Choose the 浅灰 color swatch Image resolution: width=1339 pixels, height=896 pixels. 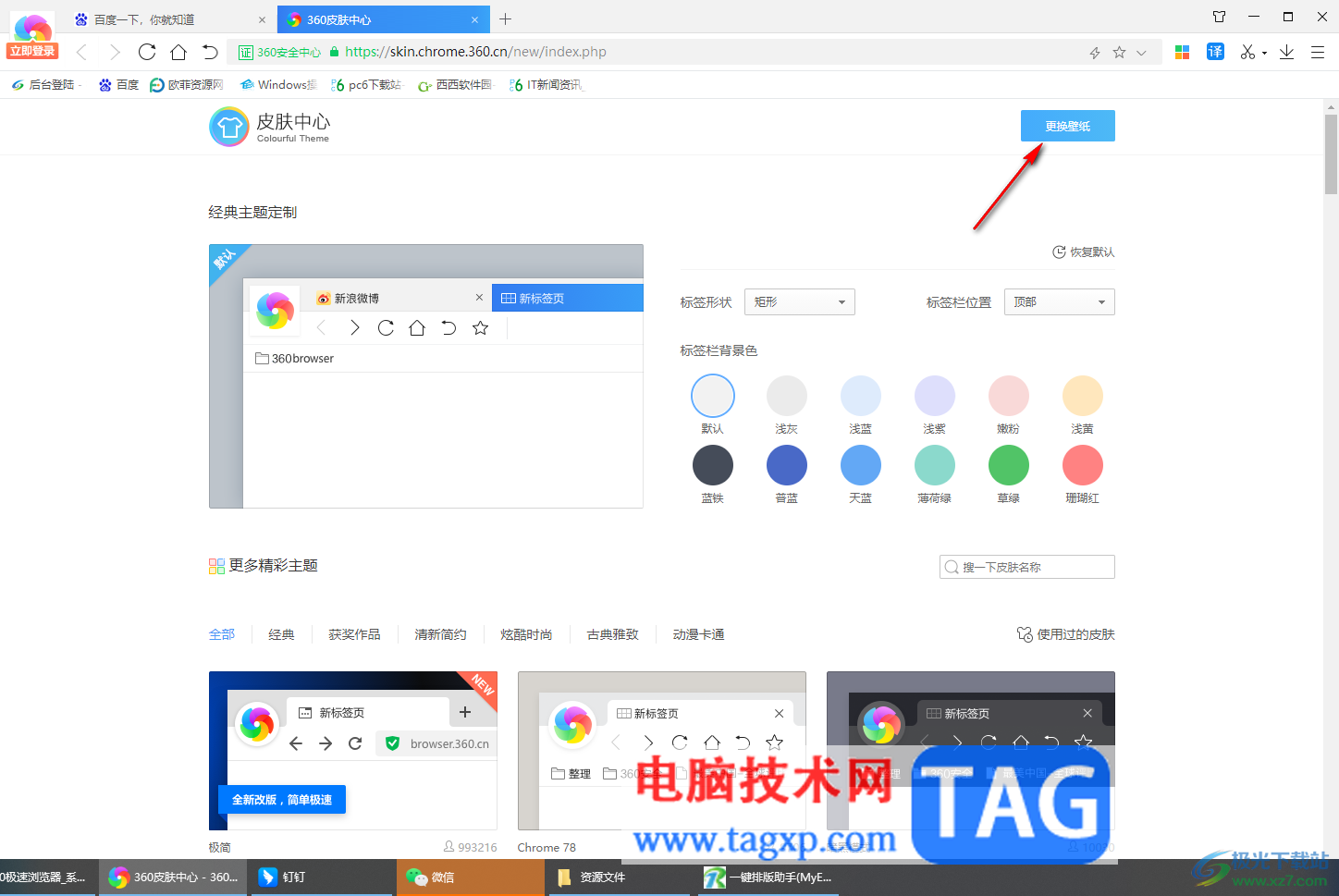point(787,396)
